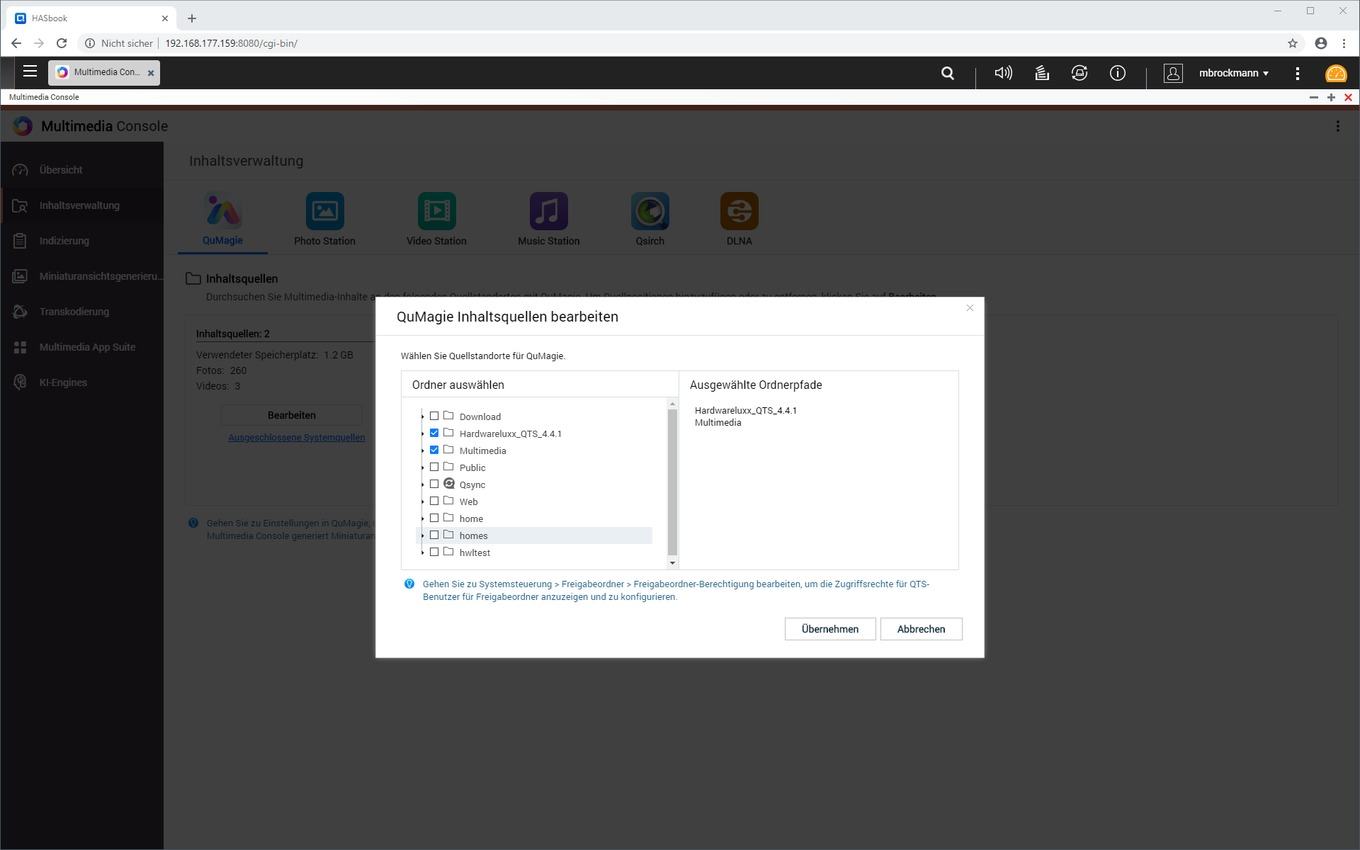Image resolution: width=1360 pixels, height=850 pixels.
Task: Open the volume control speaker icon
Action: pyautogui.click(x=1003, y=73)
